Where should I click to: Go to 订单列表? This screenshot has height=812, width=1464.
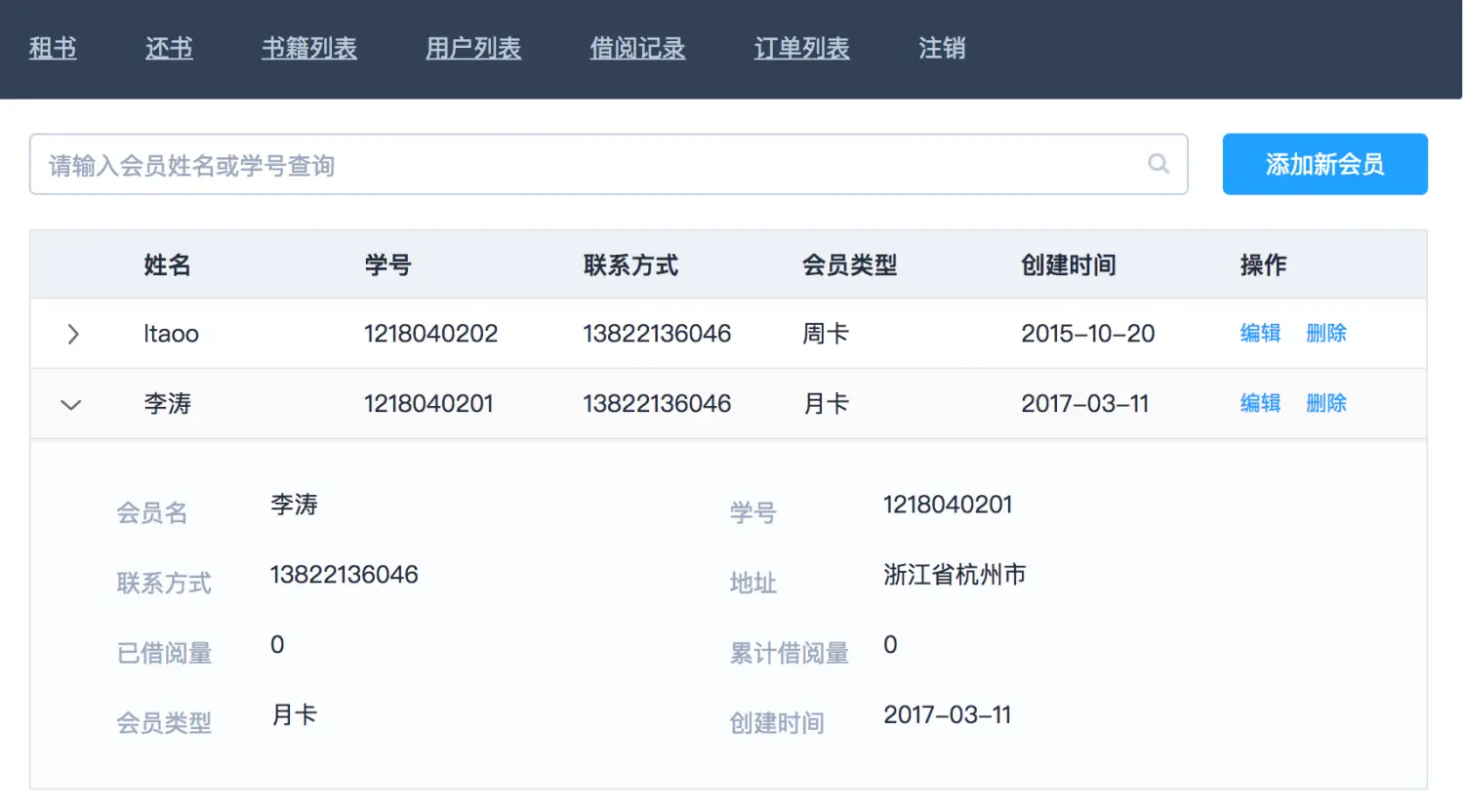tap(801, 48)
